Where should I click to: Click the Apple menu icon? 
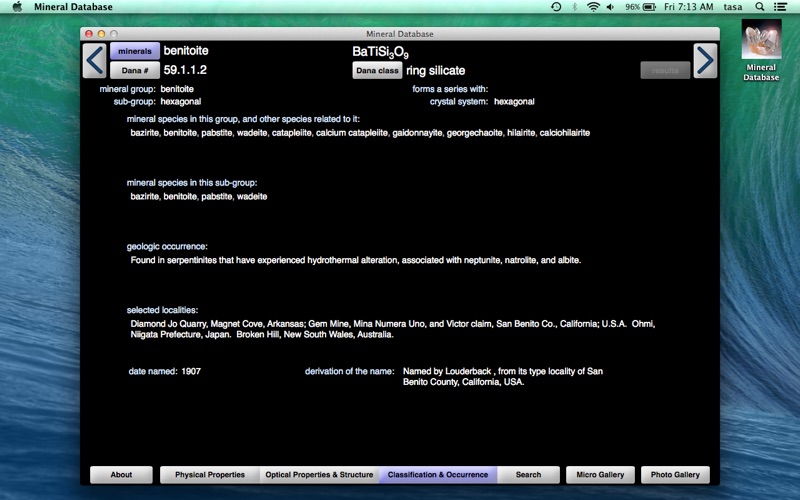[17, 7]
